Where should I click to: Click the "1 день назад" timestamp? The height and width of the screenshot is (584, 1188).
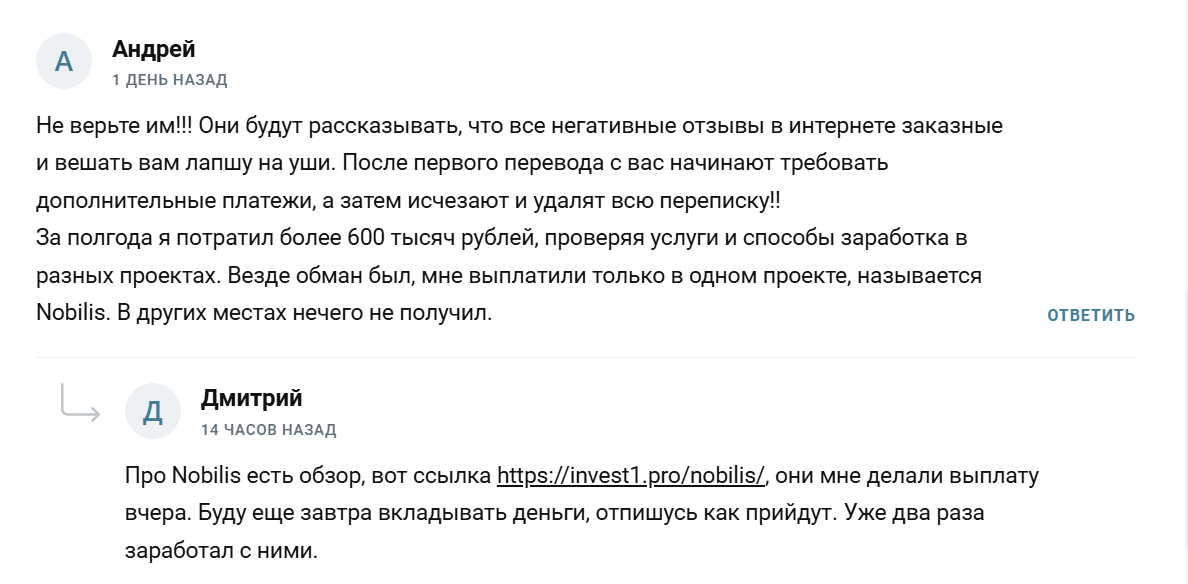pyautogui.click(x=169, y=80)
